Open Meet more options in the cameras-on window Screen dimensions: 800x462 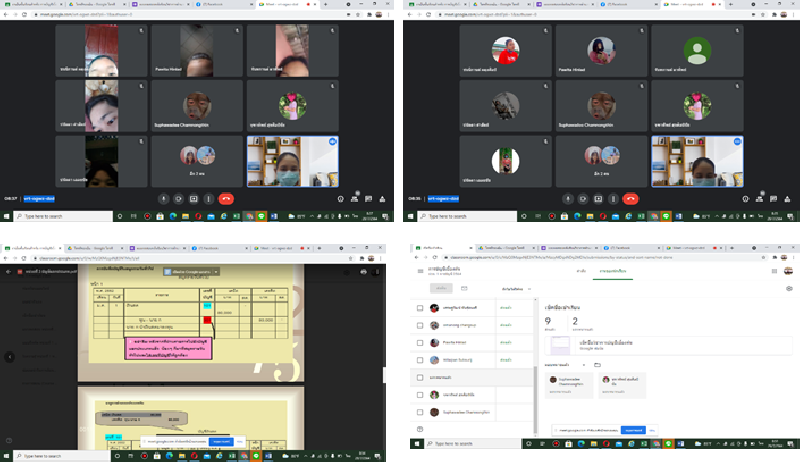point(207,198)
